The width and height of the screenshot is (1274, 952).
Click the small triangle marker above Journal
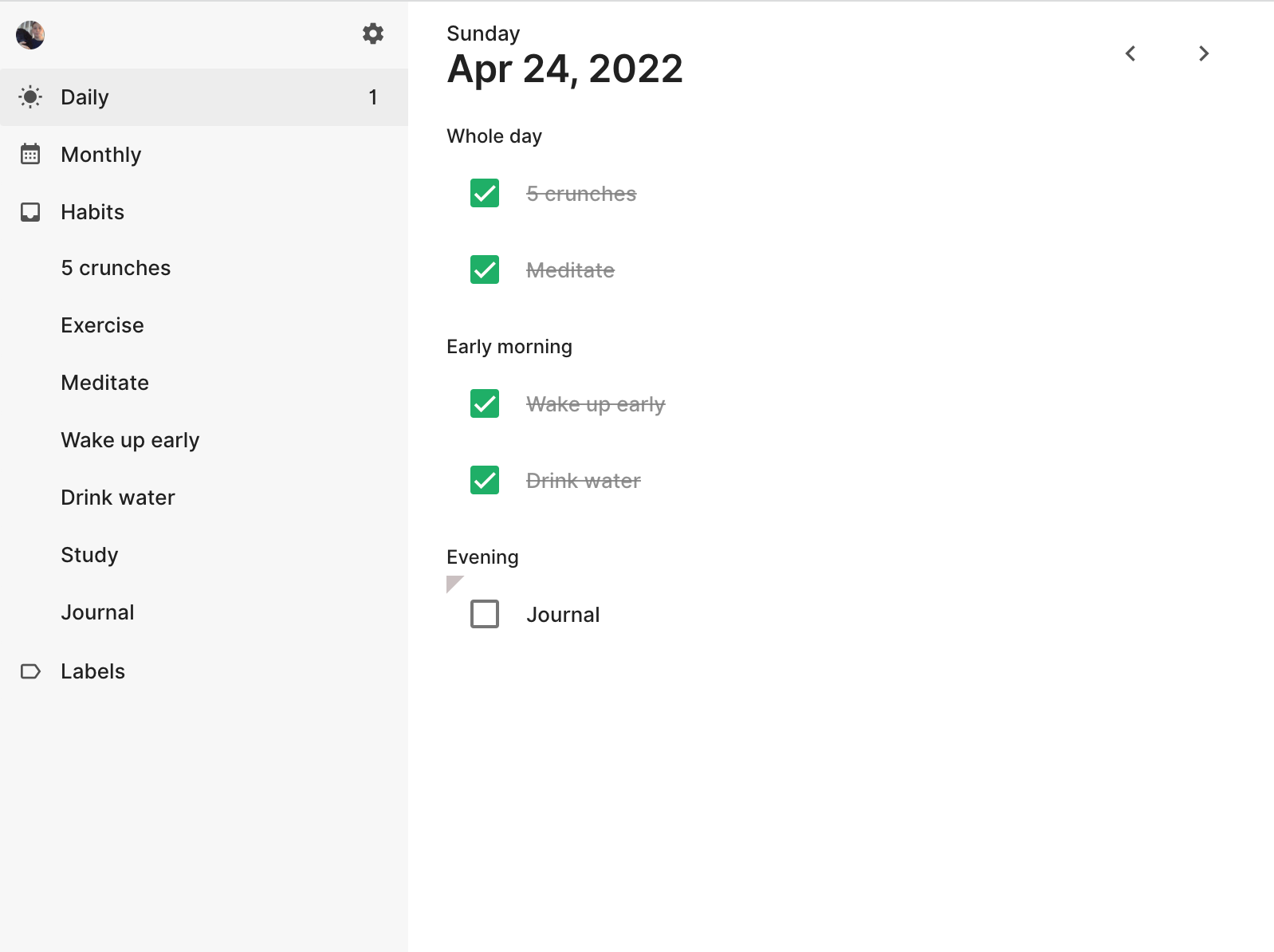coord(454,584)
